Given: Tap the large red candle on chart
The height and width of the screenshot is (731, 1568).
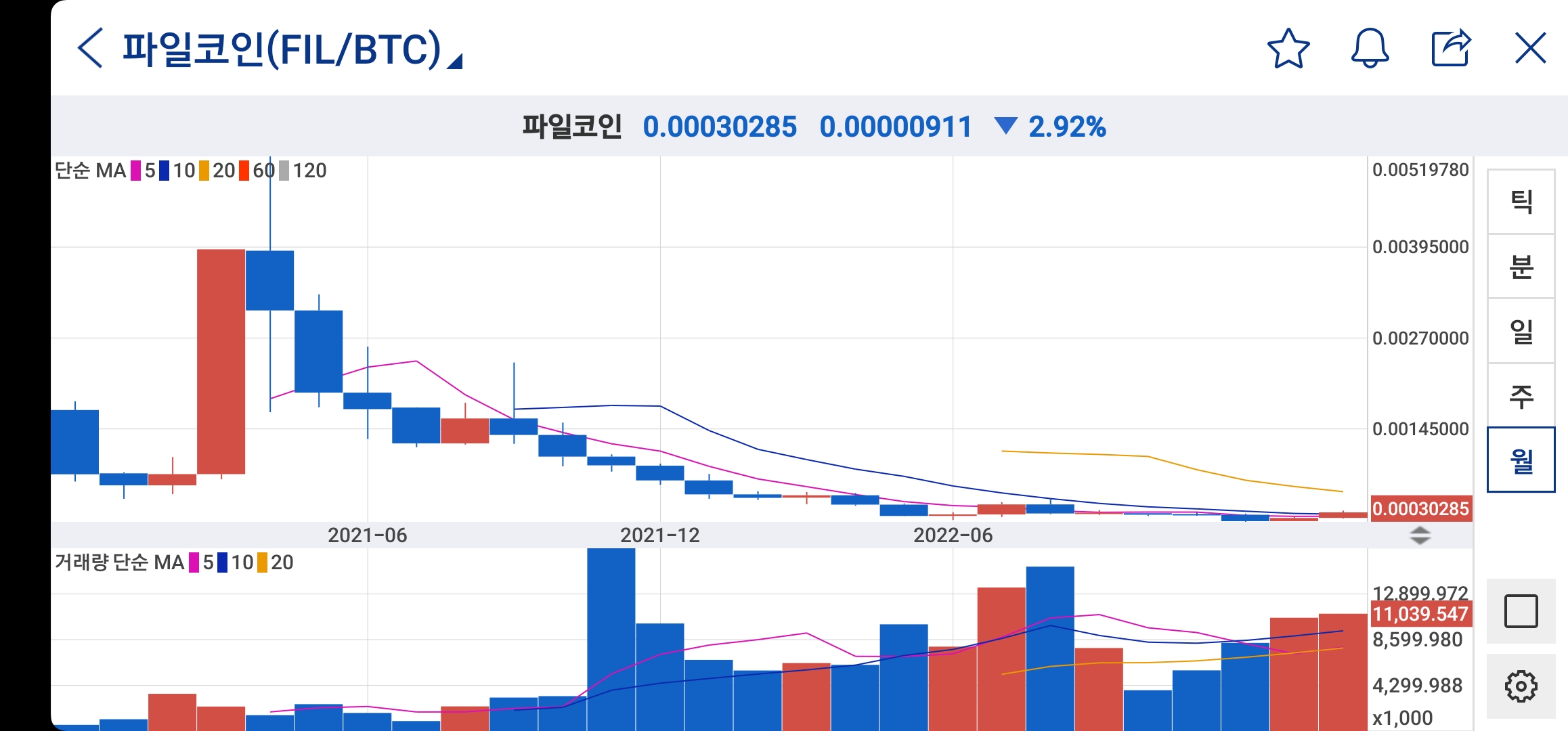Looking at the screenshot, I should point(221,361).
